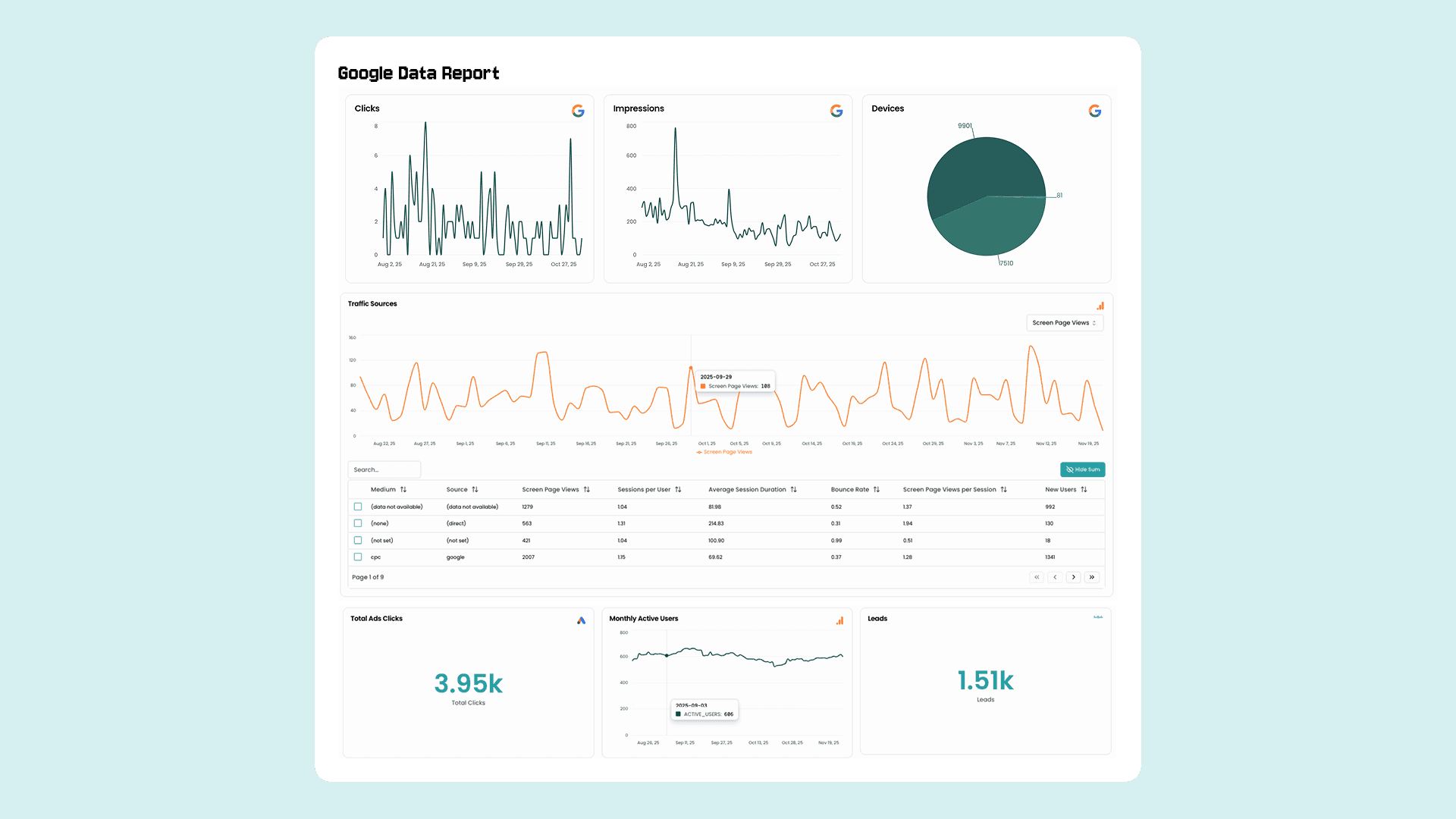The image size is (1456, 819).
Task: Click the analytics icon on Monthly Active Users
Action: pos(839,620)
